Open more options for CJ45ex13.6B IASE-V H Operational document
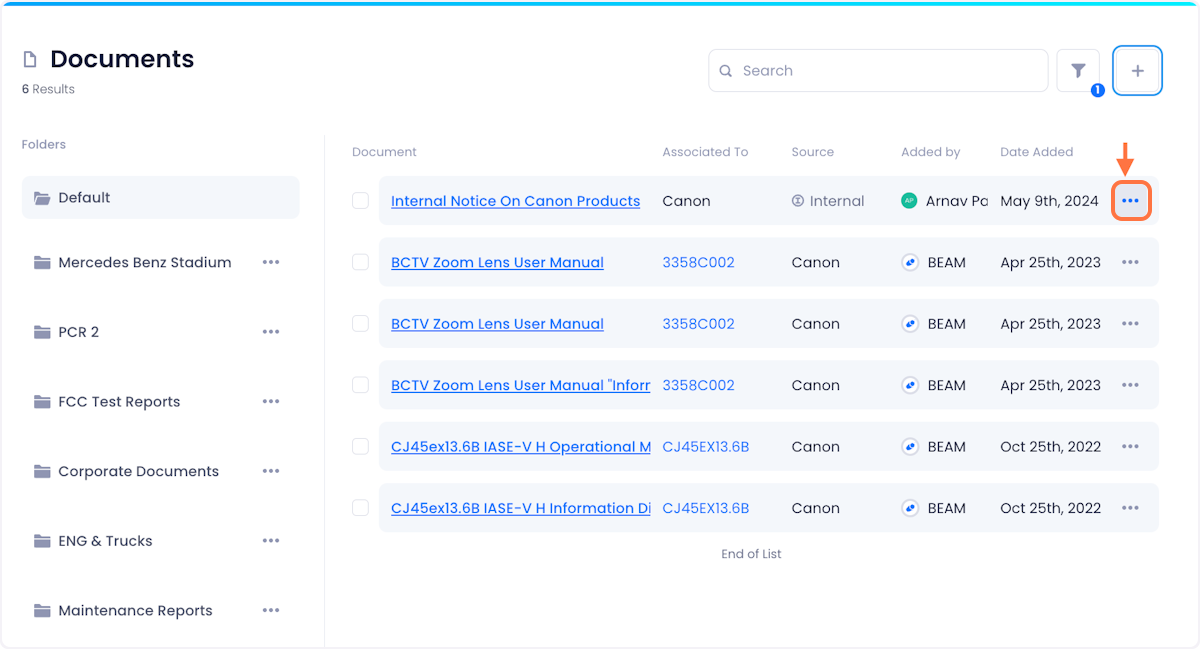The width and height of the screenshot is (1200, 649). coord(1130,447)
